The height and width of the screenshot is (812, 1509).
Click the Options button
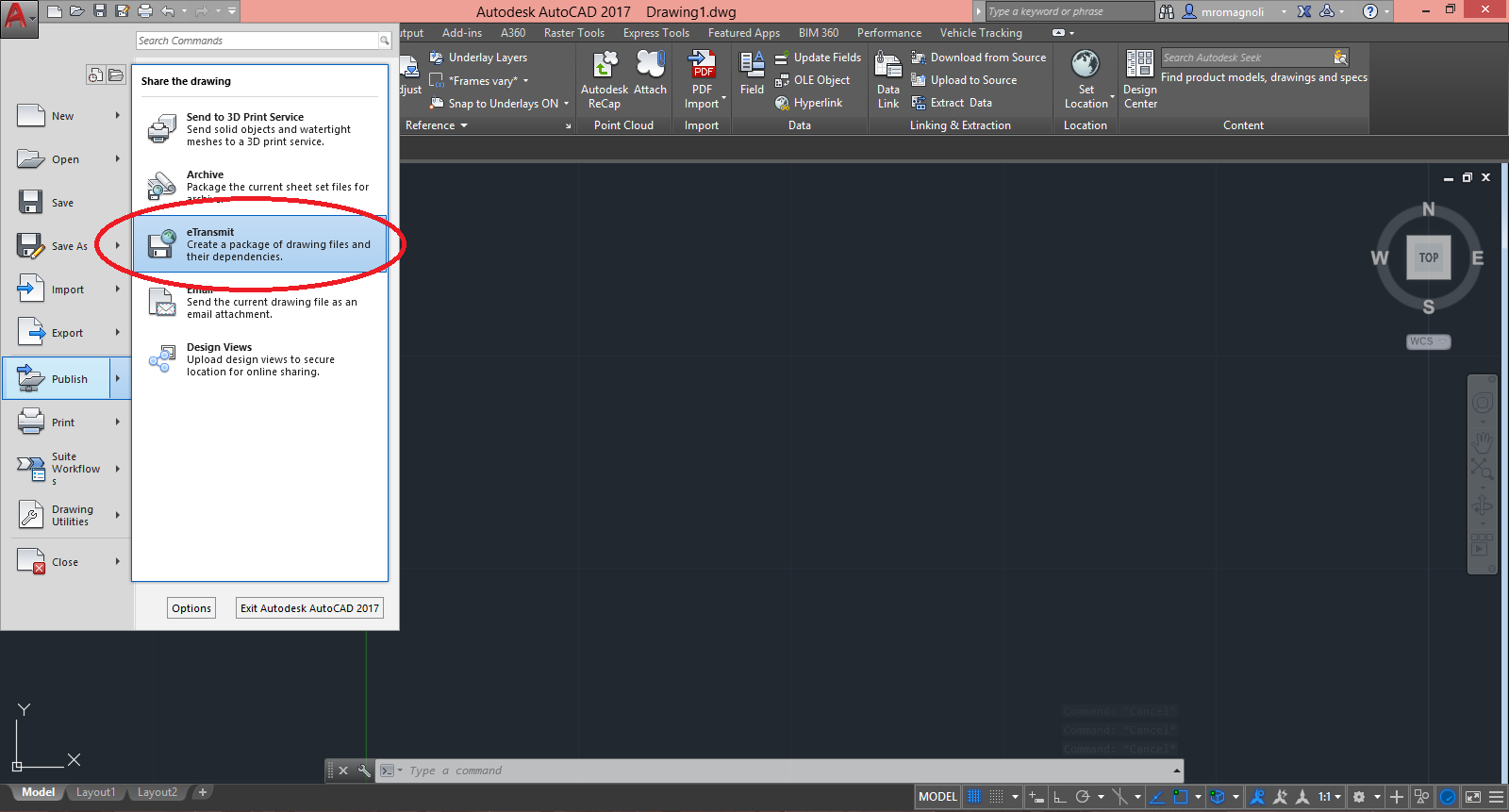click(x=191, y=608)
